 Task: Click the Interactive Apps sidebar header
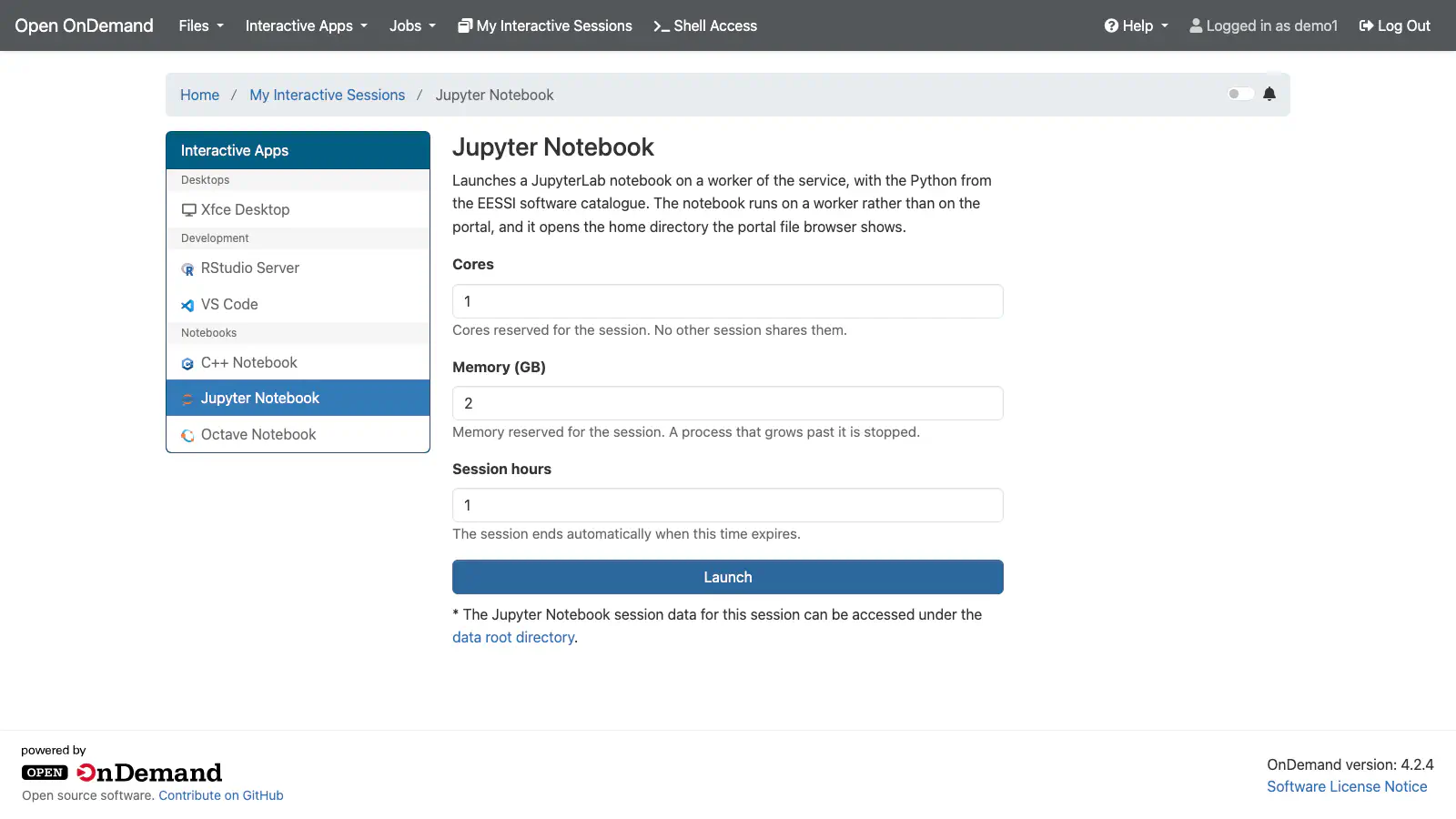(x=298, y=150)
